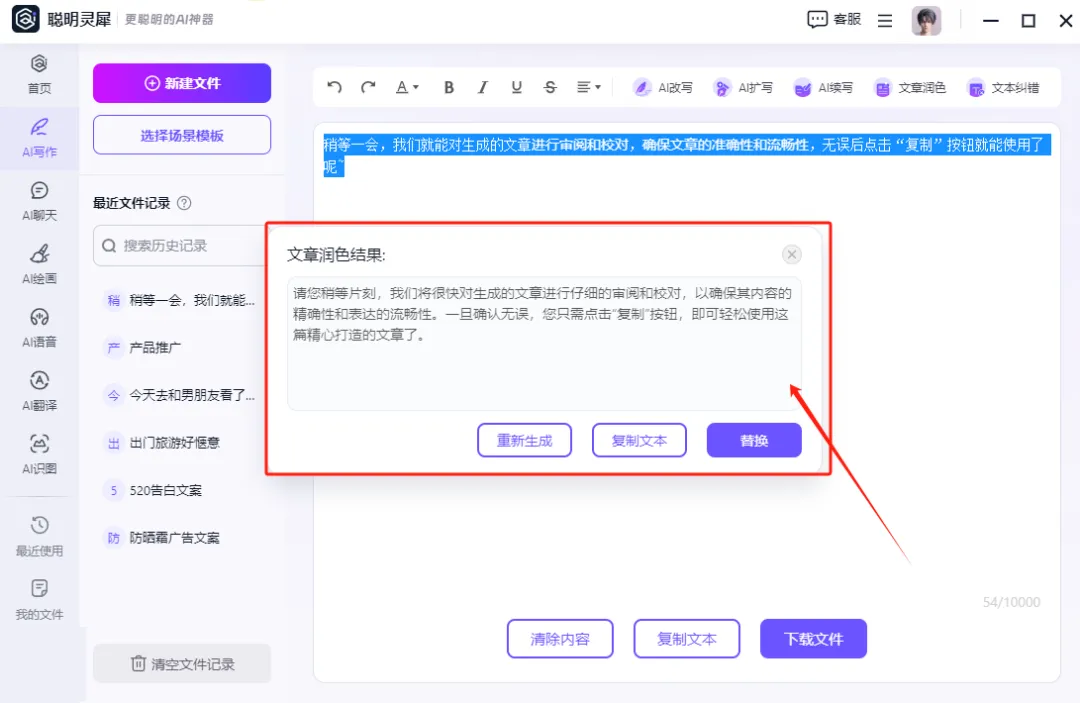Viewport: 1080px width, 703px height.
Task: Toggle bold formatting
Action: tap(449, 88)
